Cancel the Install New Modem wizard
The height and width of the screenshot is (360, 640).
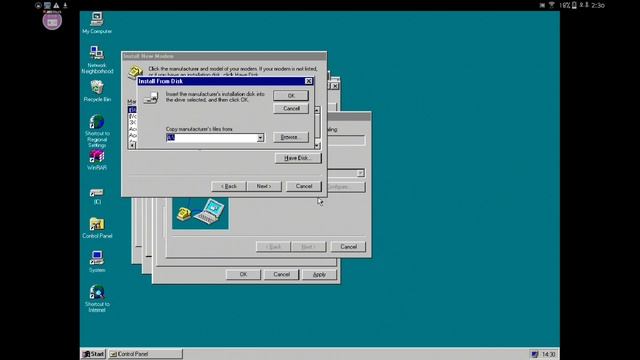pos(304,186)
